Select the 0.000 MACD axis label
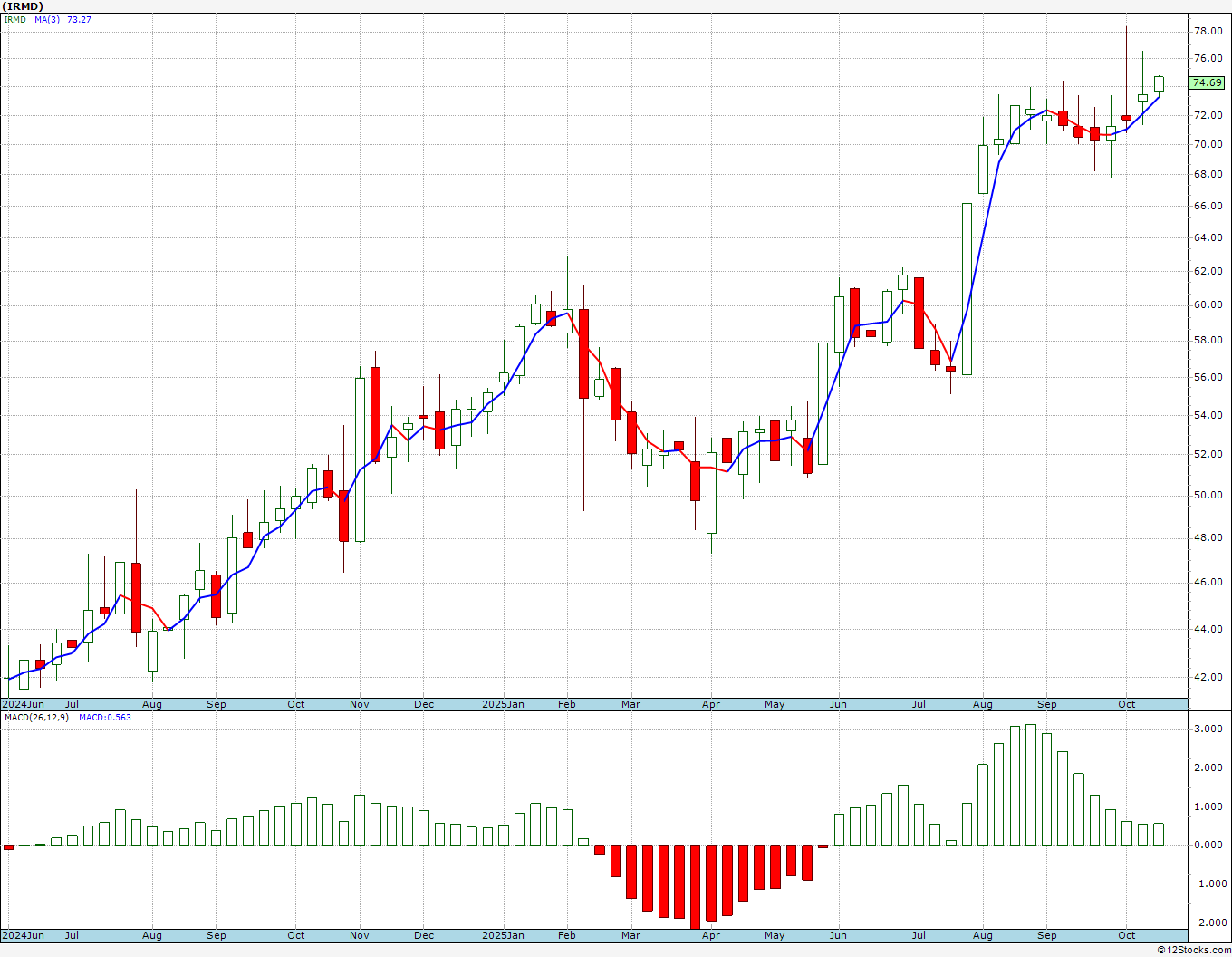 coord(1209,845)
